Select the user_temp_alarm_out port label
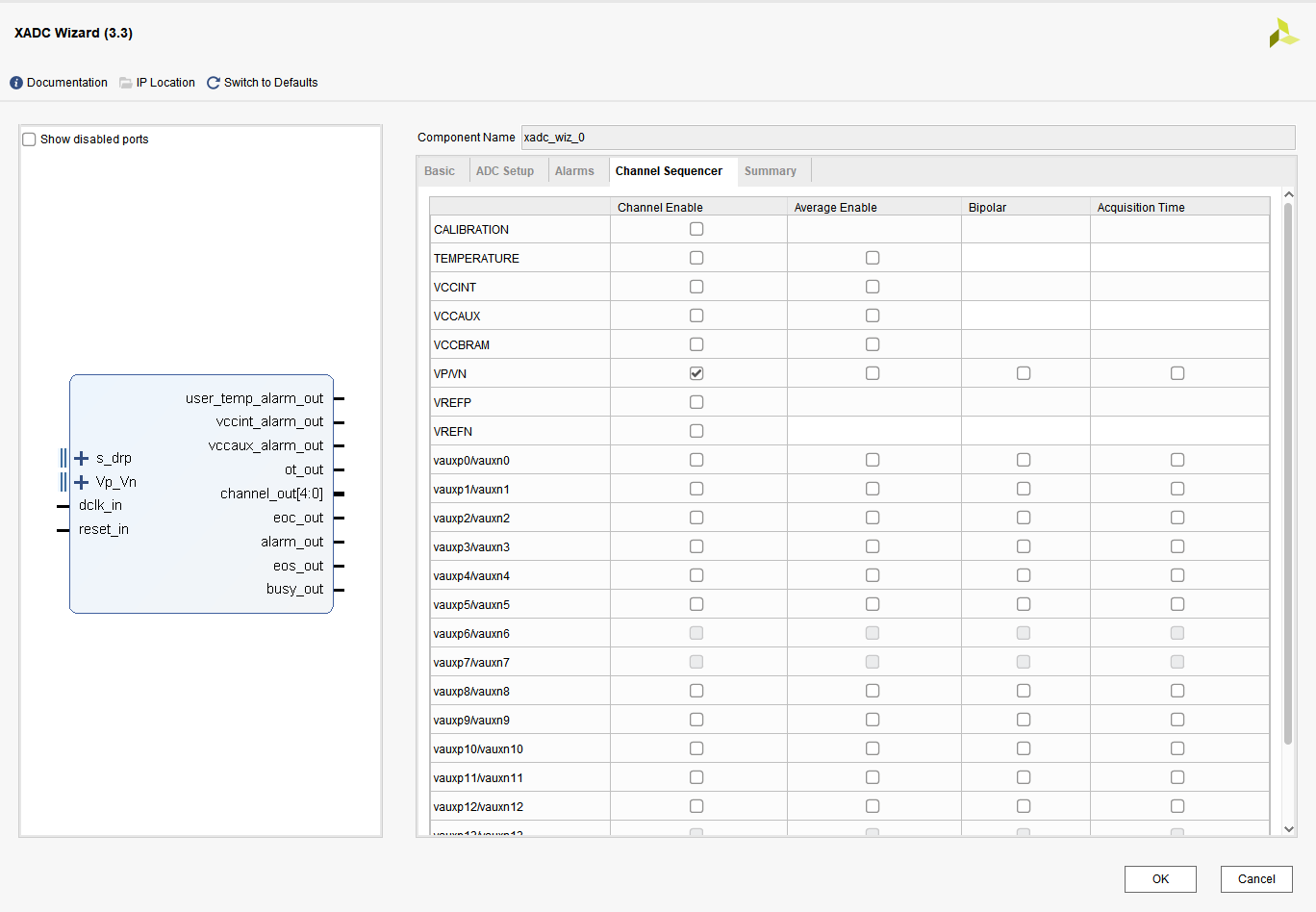The height and width of the screenshot is (912, 1316). point(254,398)
